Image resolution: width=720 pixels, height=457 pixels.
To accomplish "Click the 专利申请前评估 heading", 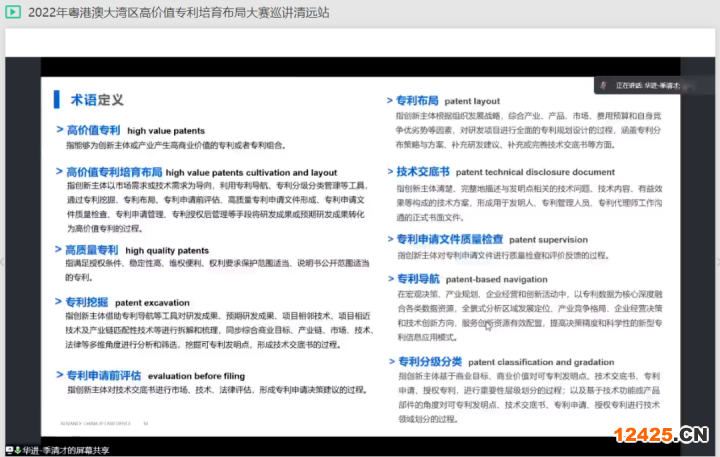I will pyautogui.click(x=103, y=375).
